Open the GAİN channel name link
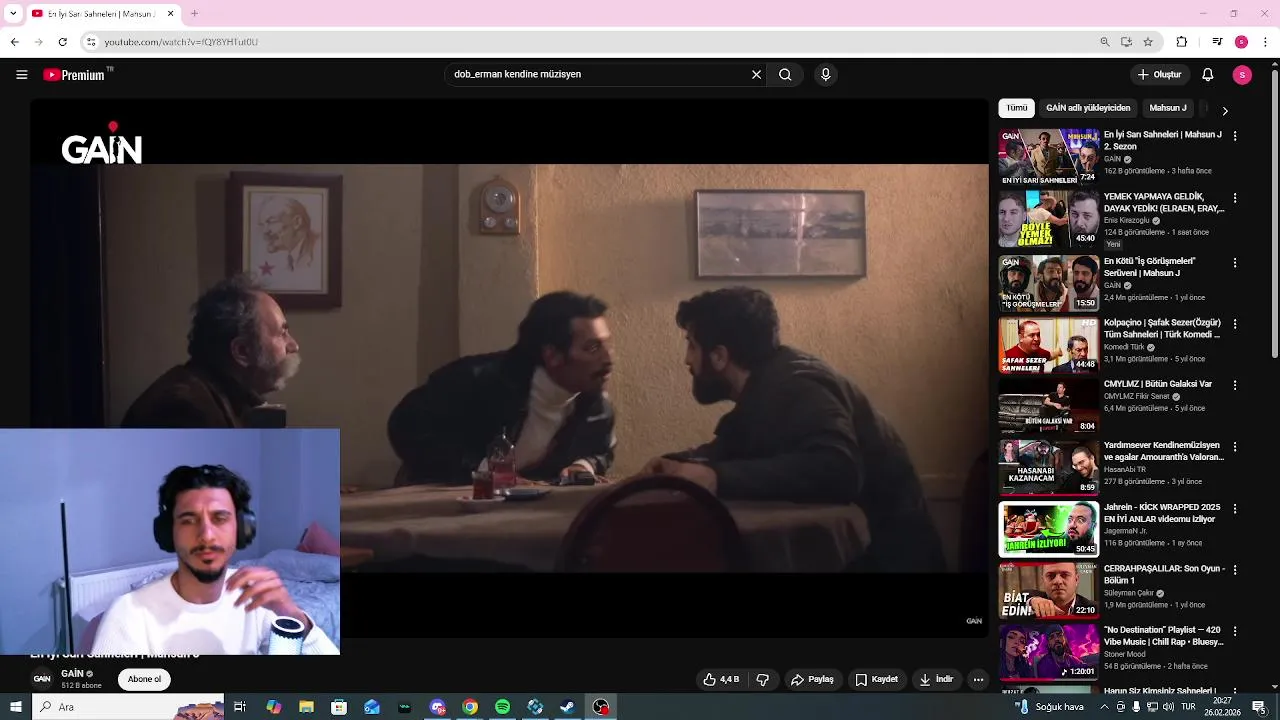The width and height of the screenshot is (1280, 720). tap(72, 674)
